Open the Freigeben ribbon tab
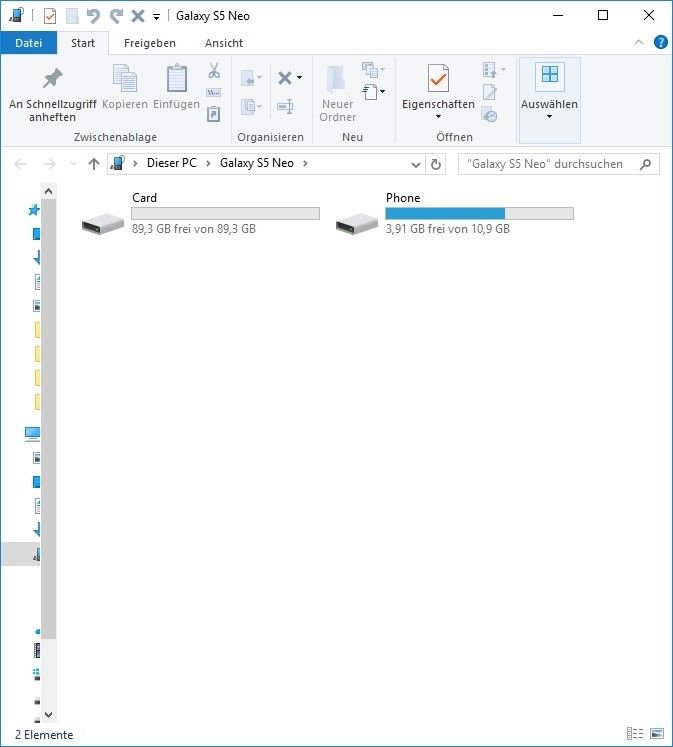This screenshot has height=747, width=673. 150,43
